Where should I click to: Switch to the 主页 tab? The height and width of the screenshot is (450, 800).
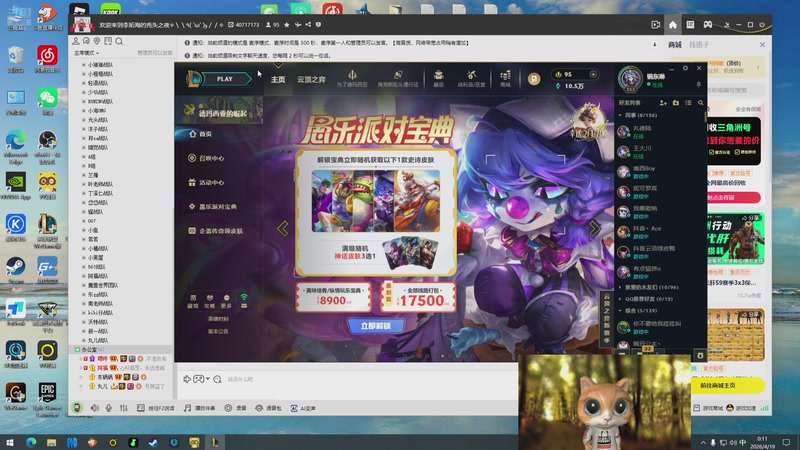pos(278,80)
